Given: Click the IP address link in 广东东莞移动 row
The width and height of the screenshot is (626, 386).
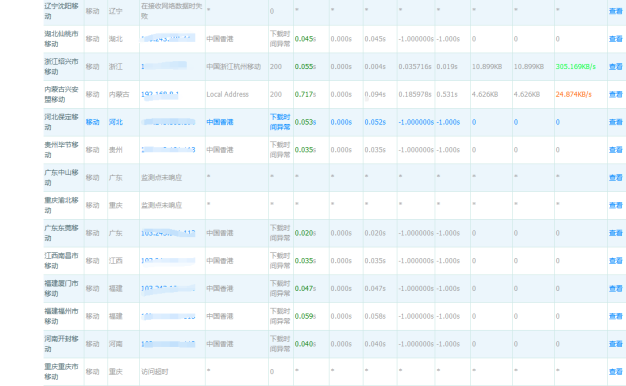Looking at the screenshot, I should pyautogui.click(x=168, y=233).
